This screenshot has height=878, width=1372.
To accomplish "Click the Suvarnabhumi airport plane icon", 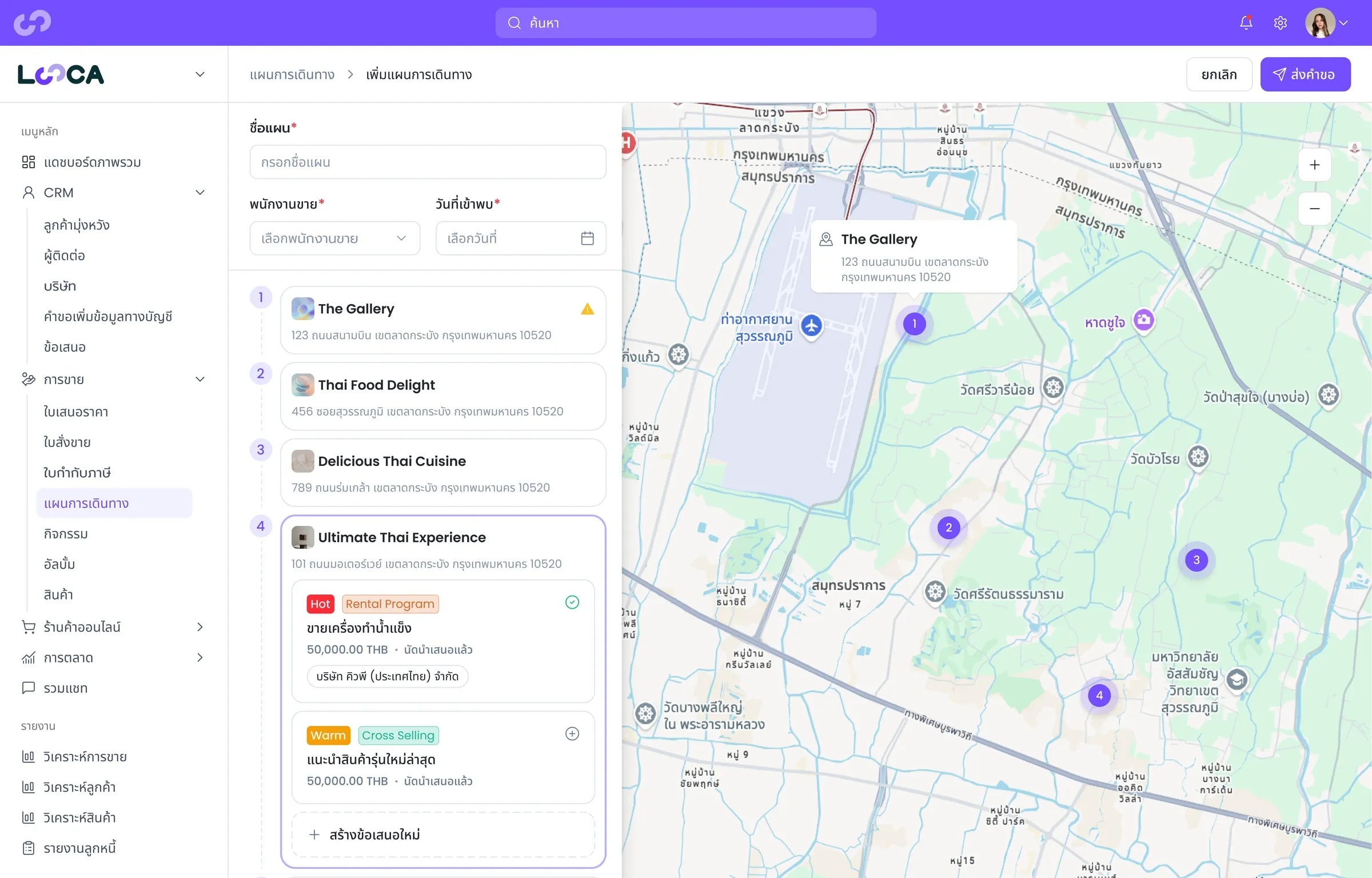I will [x=811, y=326].
